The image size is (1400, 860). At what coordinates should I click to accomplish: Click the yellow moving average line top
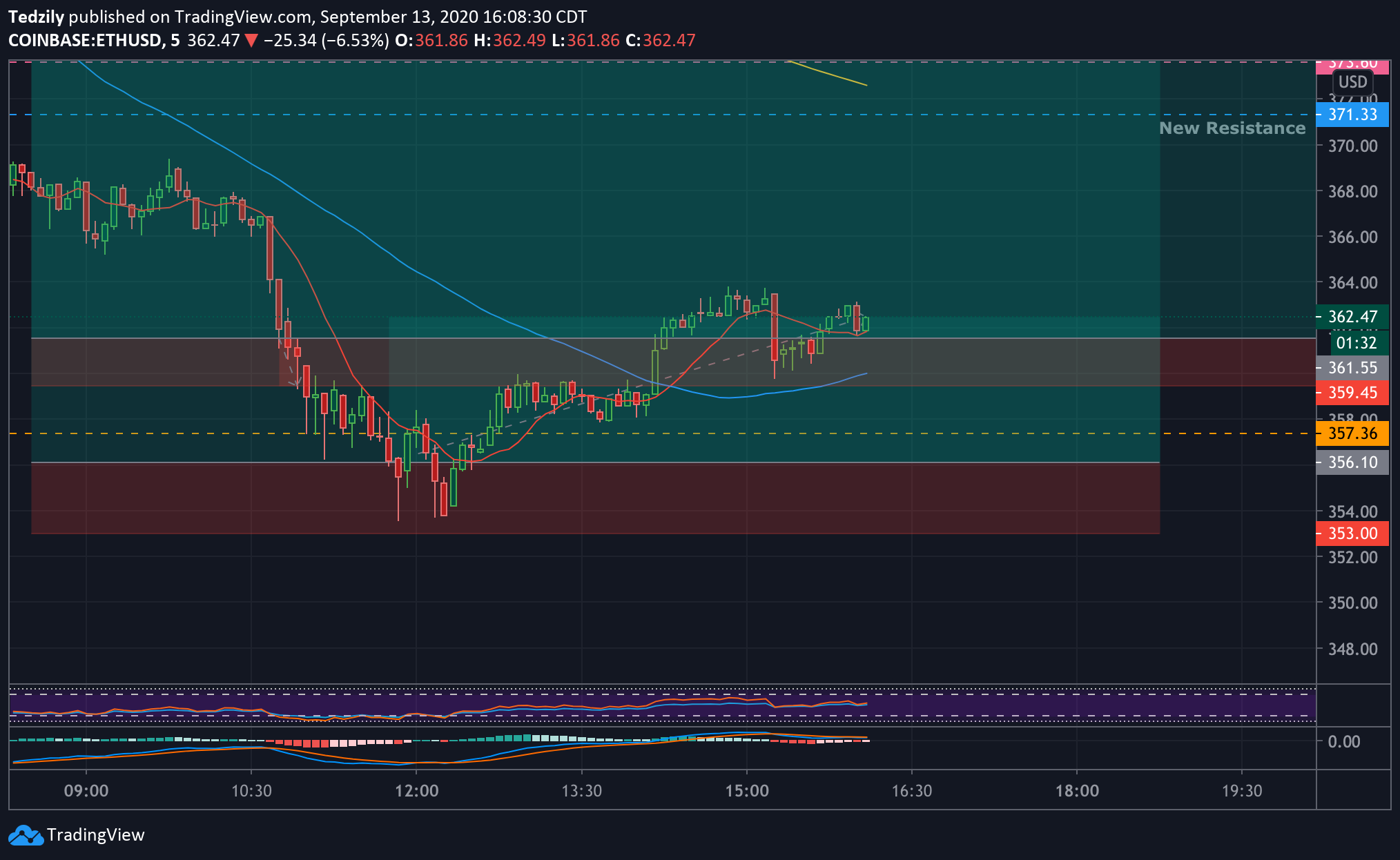point(826,73)
